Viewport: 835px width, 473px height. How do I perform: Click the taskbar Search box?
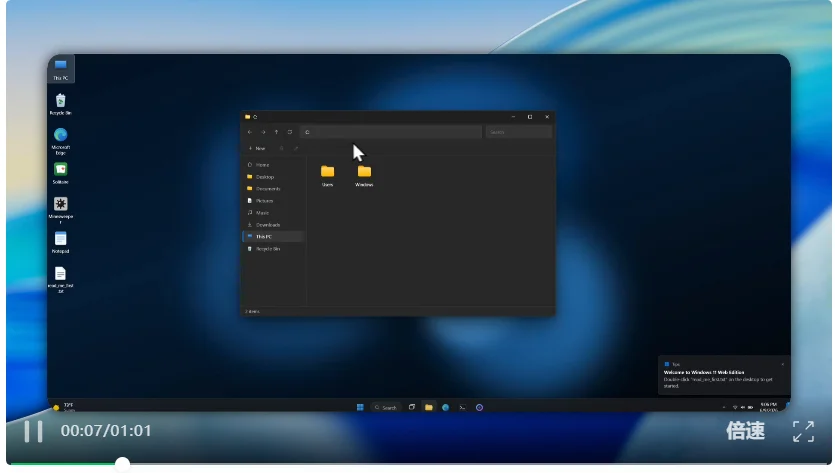[x=385, y=407]
